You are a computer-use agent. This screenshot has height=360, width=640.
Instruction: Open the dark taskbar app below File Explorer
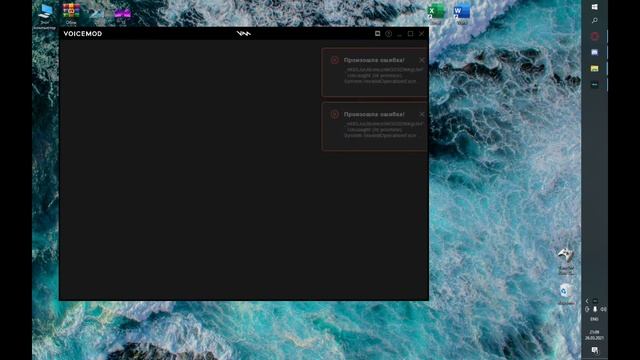click(x=595, y=84)
